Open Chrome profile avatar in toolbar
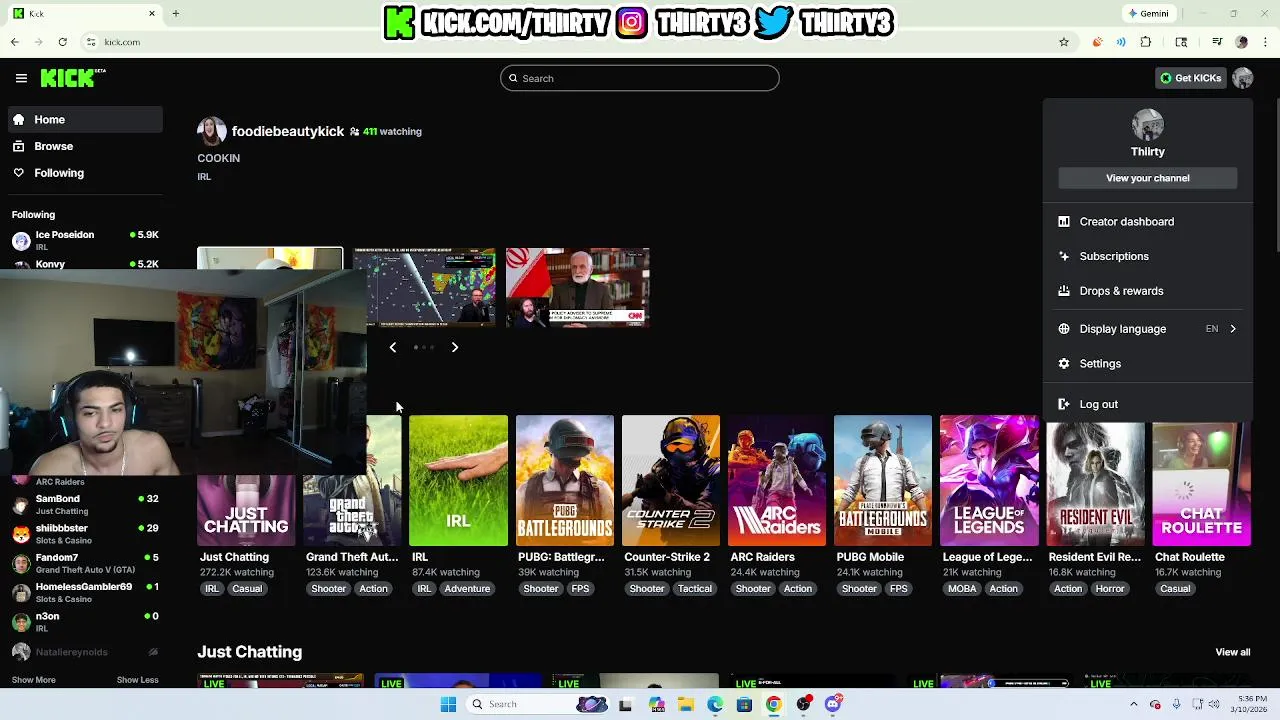Viewport: 1280px width, 720px height. click(x=1242, y=42)
